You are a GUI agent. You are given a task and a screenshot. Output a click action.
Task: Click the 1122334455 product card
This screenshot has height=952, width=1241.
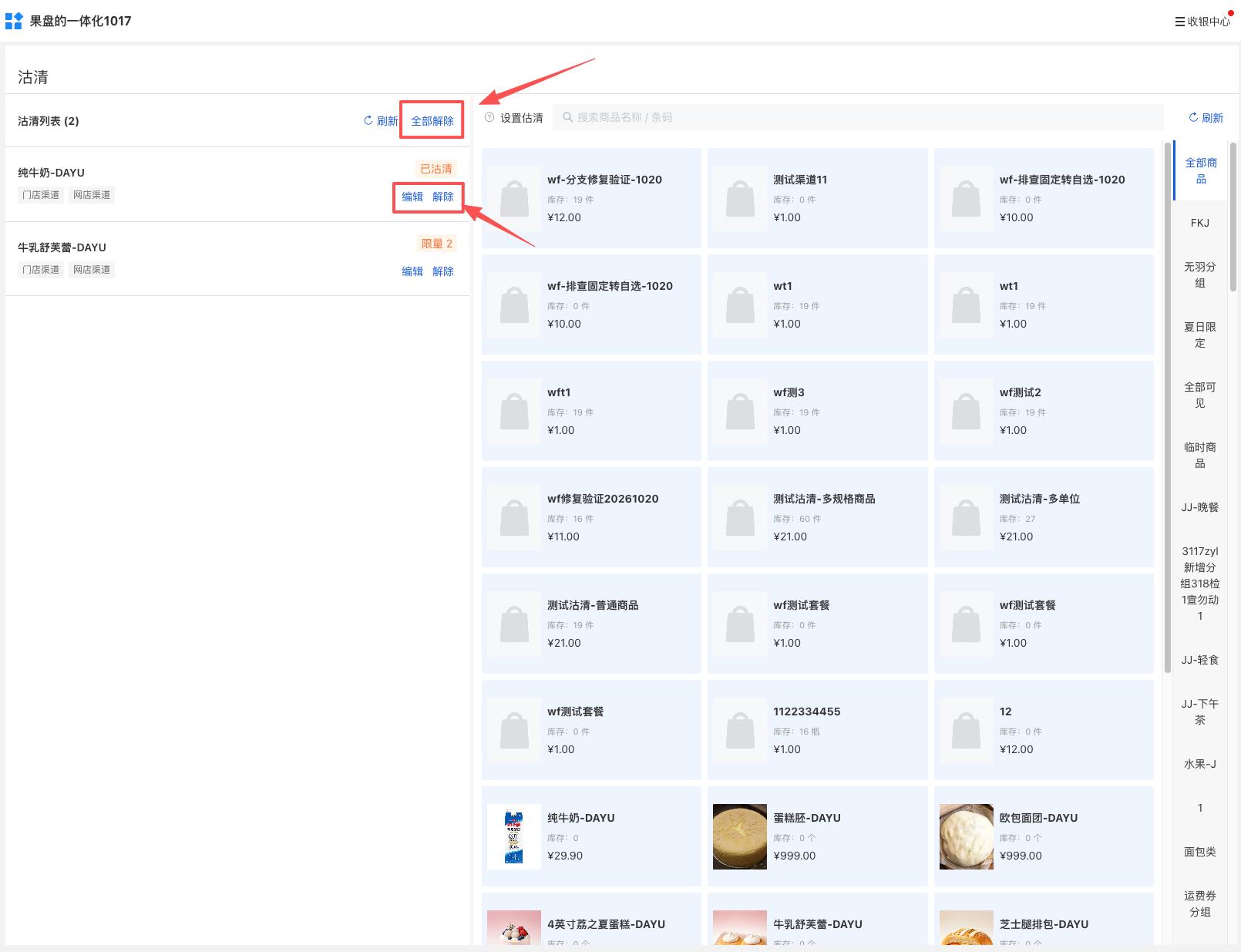tap(817, 730)
